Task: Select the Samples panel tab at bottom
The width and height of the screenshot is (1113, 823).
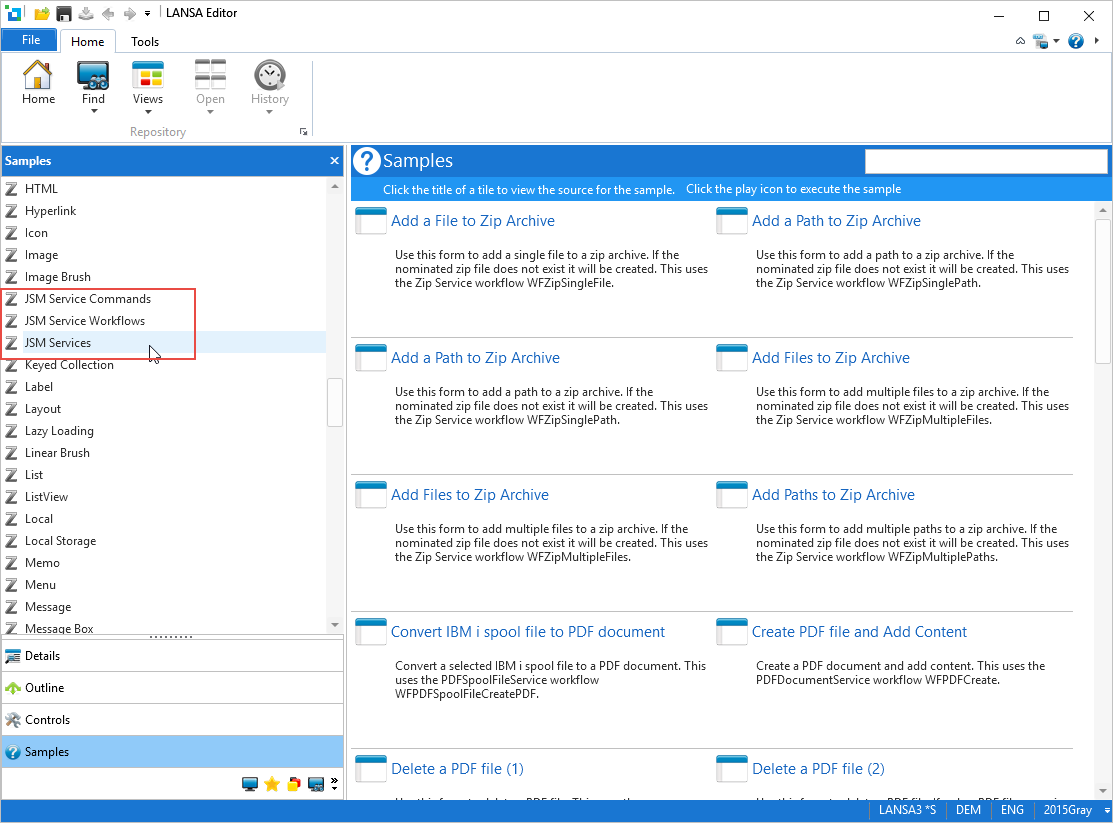Action: (x=172, y=752)
